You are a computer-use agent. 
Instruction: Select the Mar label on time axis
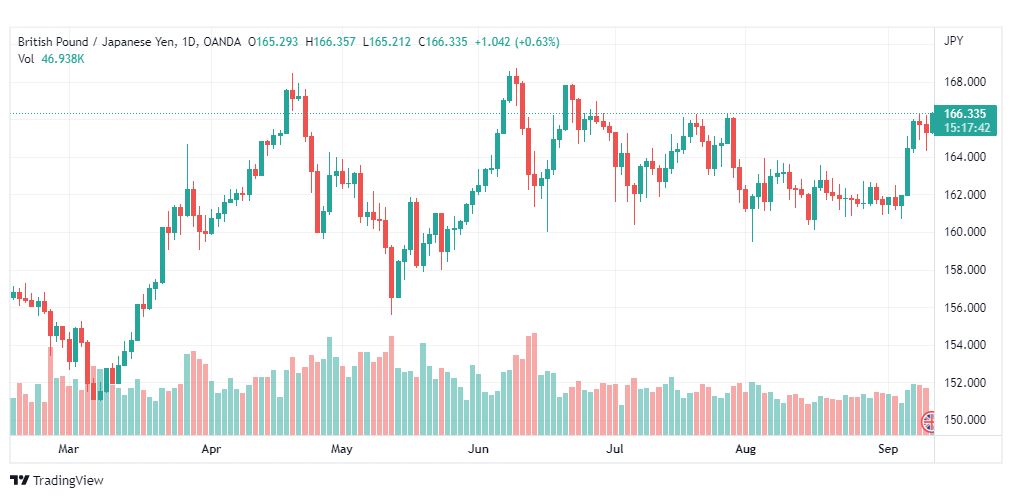coord(68,449)
